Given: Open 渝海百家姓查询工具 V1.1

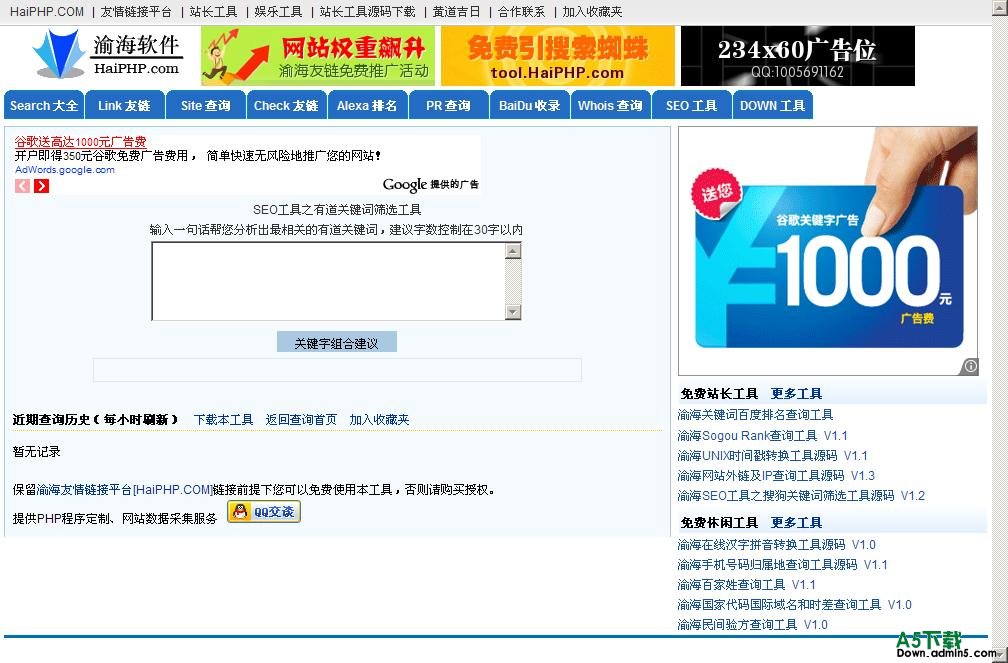Looking at the screenshot, I should click(x=746, y=585).
